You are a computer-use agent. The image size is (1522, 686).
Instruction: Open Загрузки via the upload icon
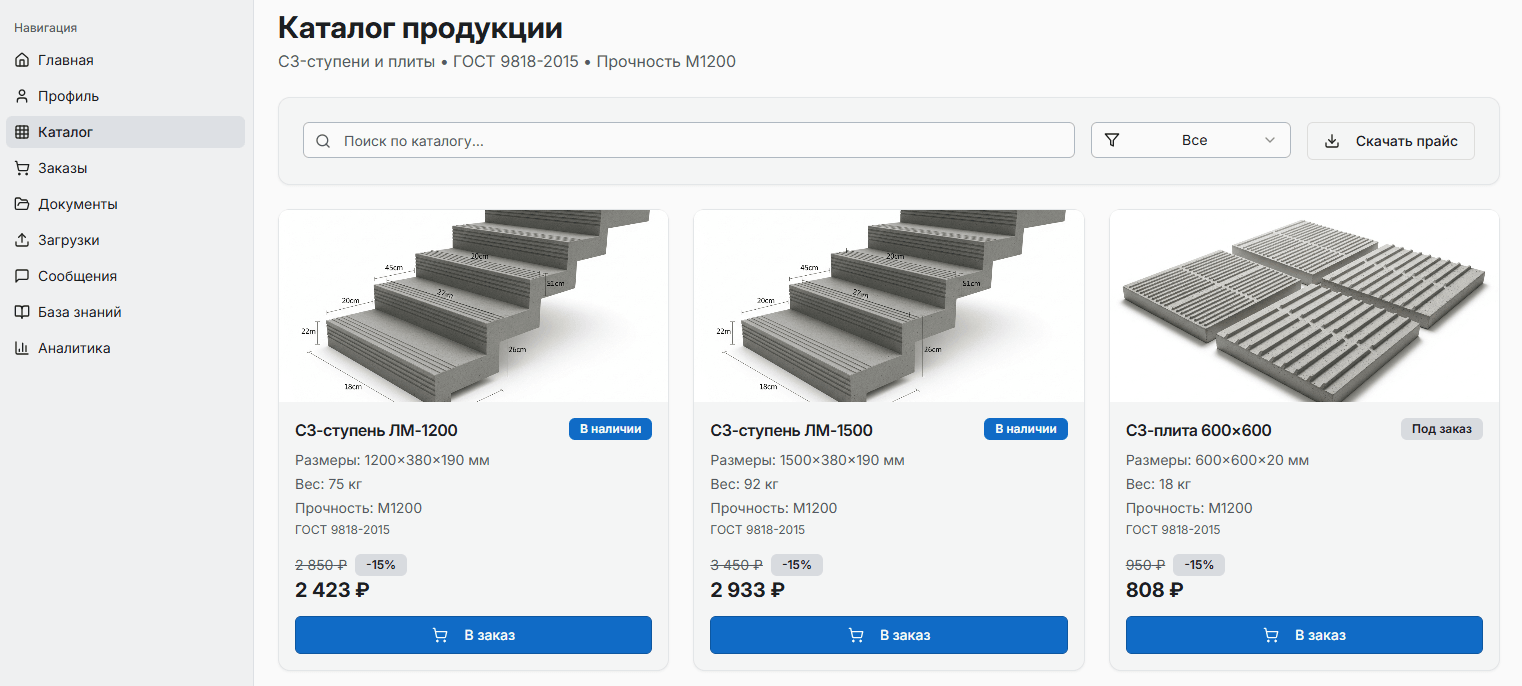pyautogui.click(x=21, y=239)
